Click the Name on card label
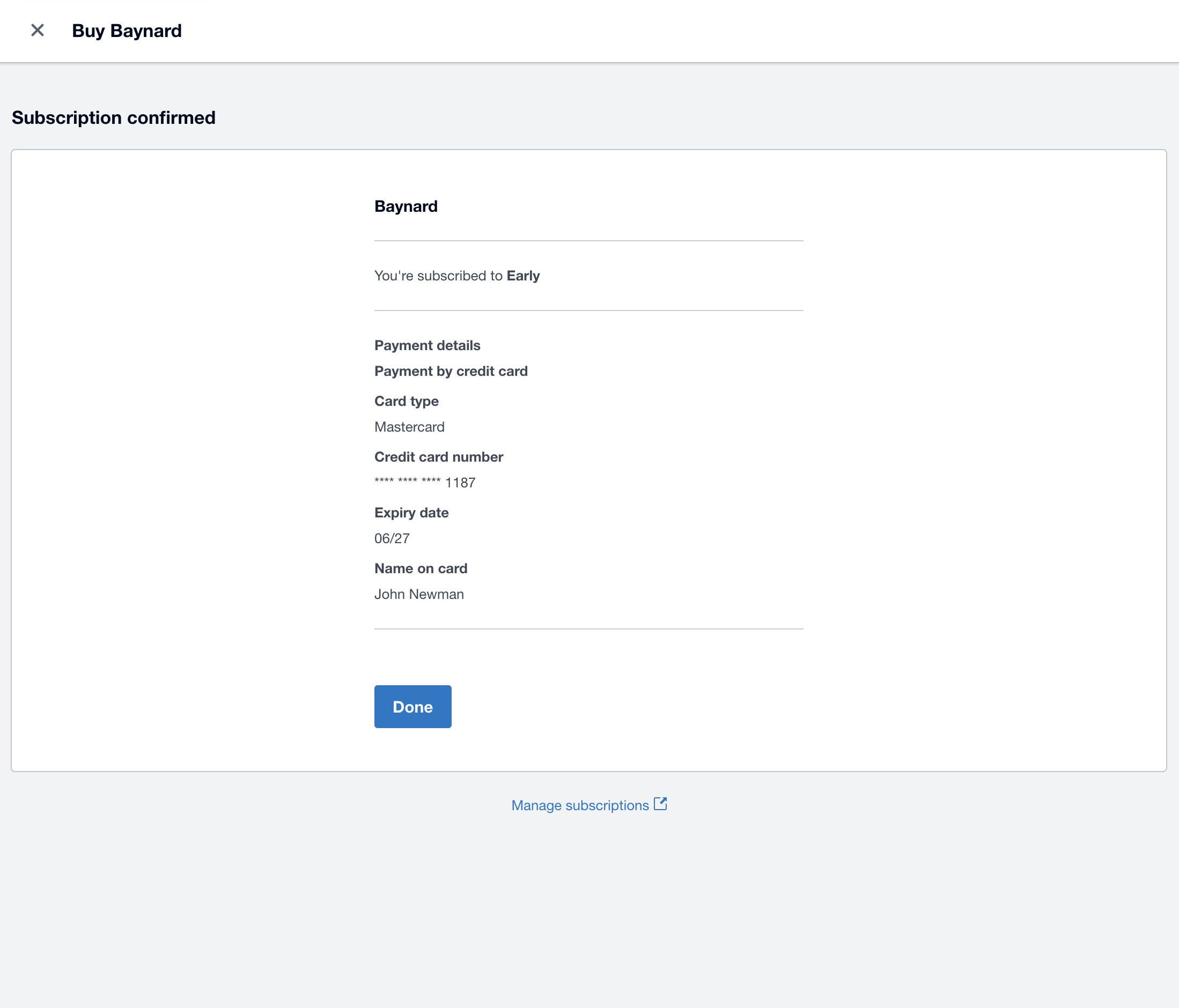Screen dimensions: 1179x1008 click(x=421, y=568)
